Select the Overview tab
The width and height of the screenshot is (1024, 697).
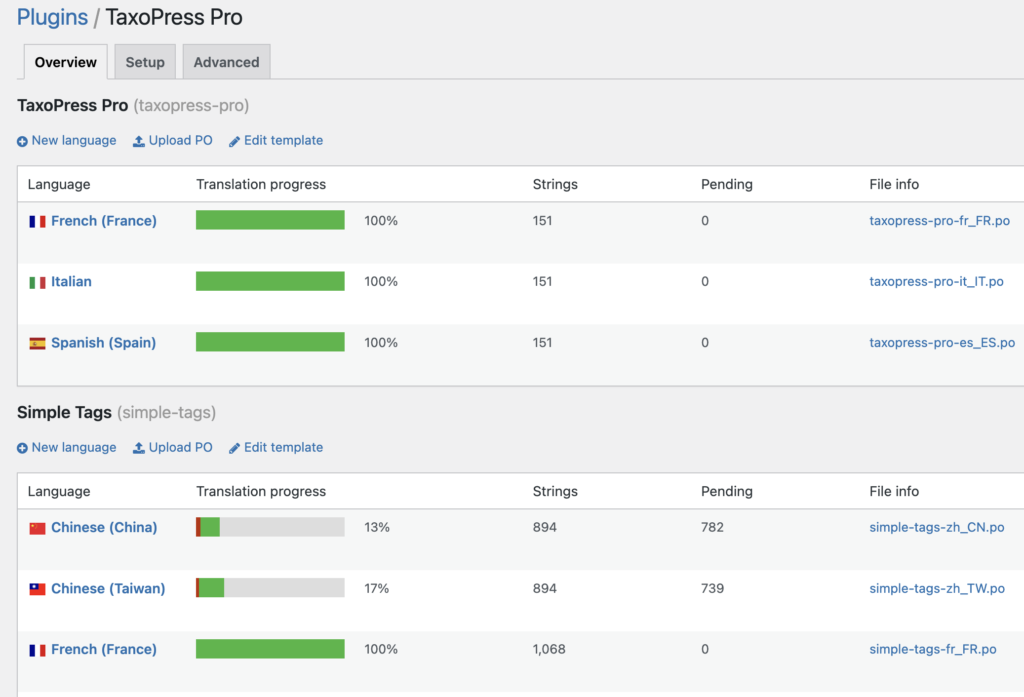tap(65, 62)
